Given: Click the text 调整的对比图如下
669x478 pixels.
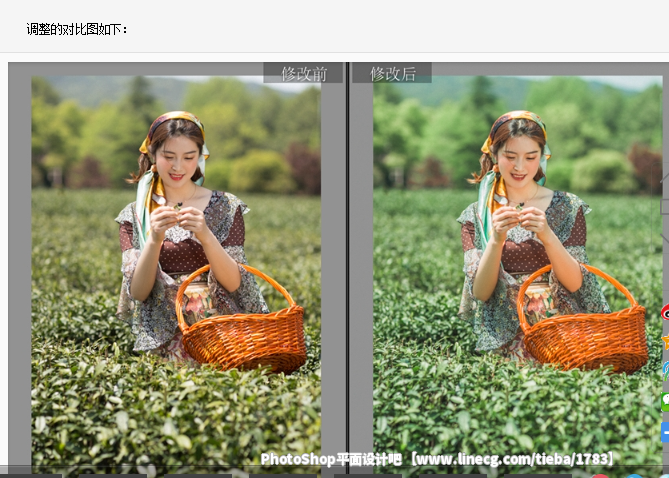Looking at the screenshot, I should 77,29.
